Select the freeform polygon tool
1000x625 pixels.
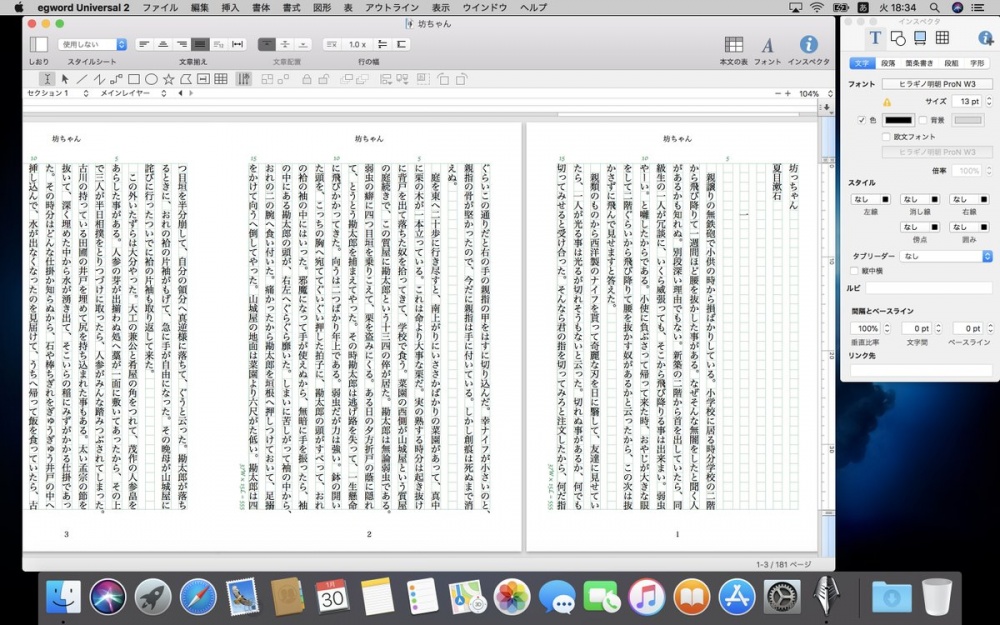(186, 79)
